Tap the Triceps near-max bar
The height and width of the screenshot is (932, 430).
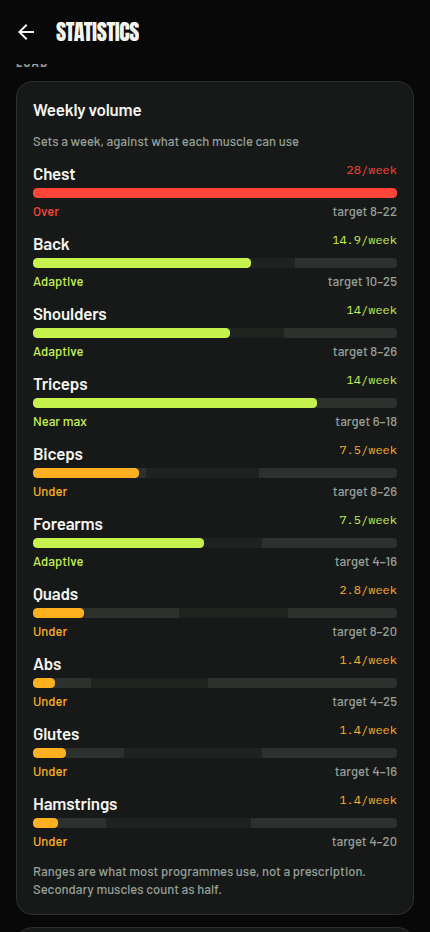[215, 403]
